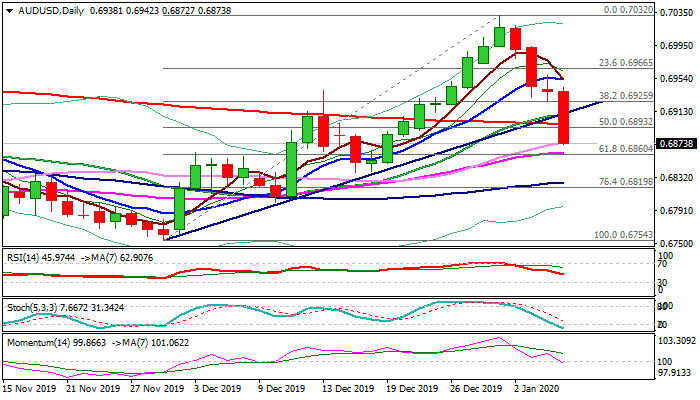Click the 0.69130 price scale value
Image resolution: width=700 pixels, height=400 pixels.
(x=676, y=112)
